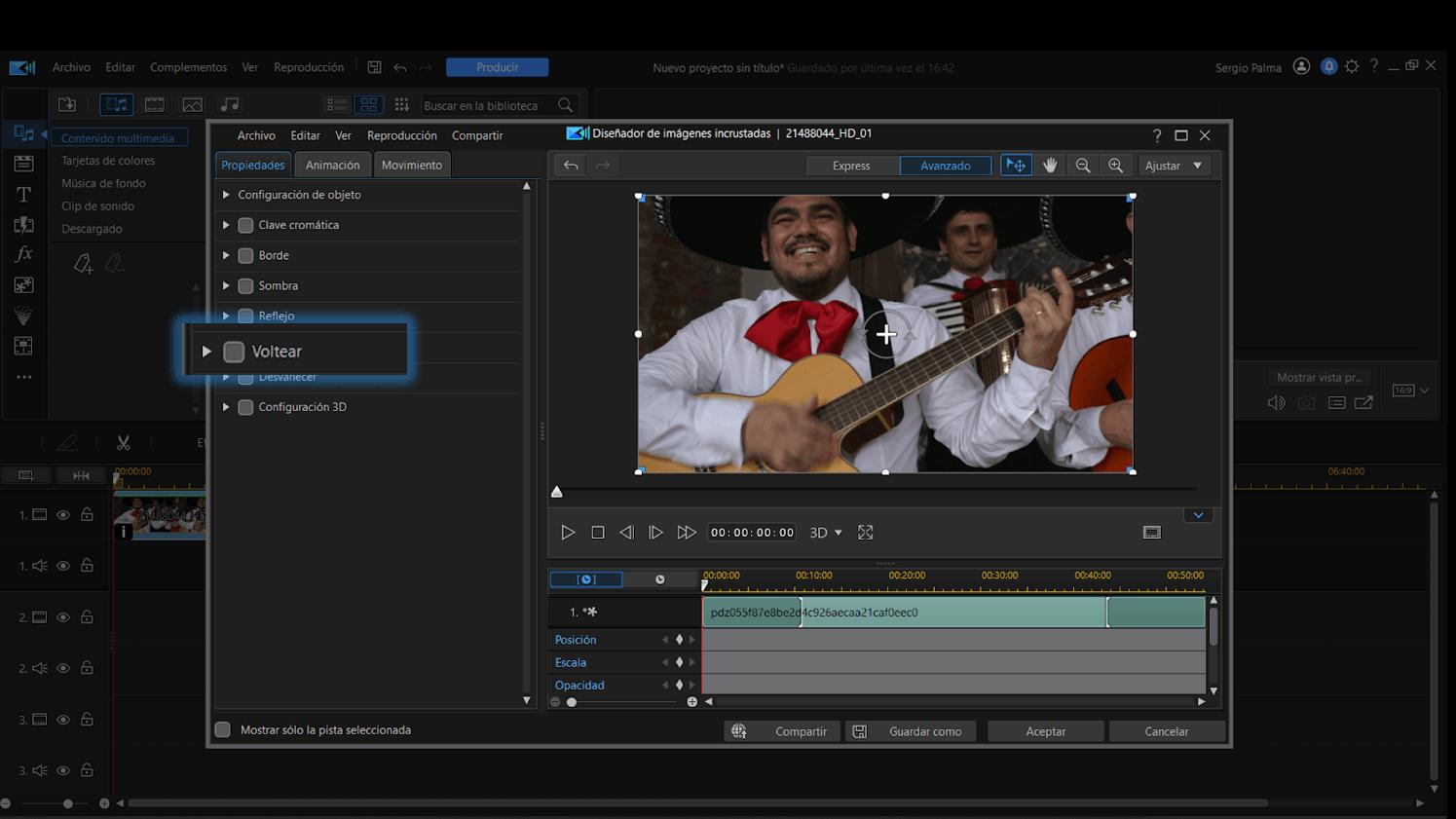Adjust the keyframe timeline zoom slider
This screenshot has height=819, width=1456.
(572, 702)
